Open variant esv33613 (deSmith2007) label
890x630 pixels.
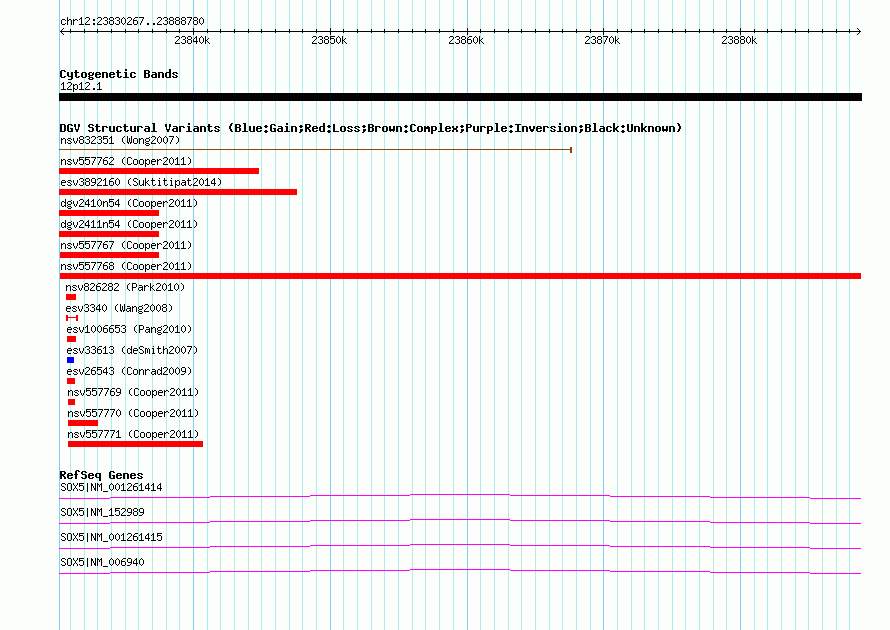pyautogui.click(x=132, y=350)
